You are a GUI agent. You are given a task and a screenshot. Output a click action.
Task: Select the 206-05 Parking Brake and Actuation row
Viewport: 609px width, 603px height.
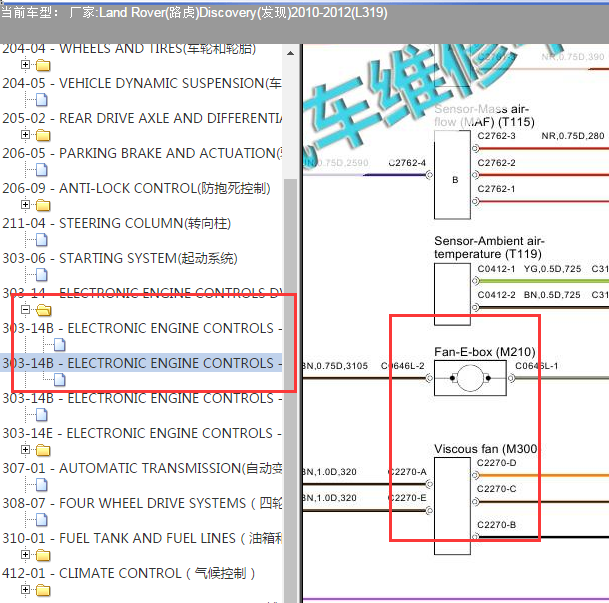[x=142, y=153]
